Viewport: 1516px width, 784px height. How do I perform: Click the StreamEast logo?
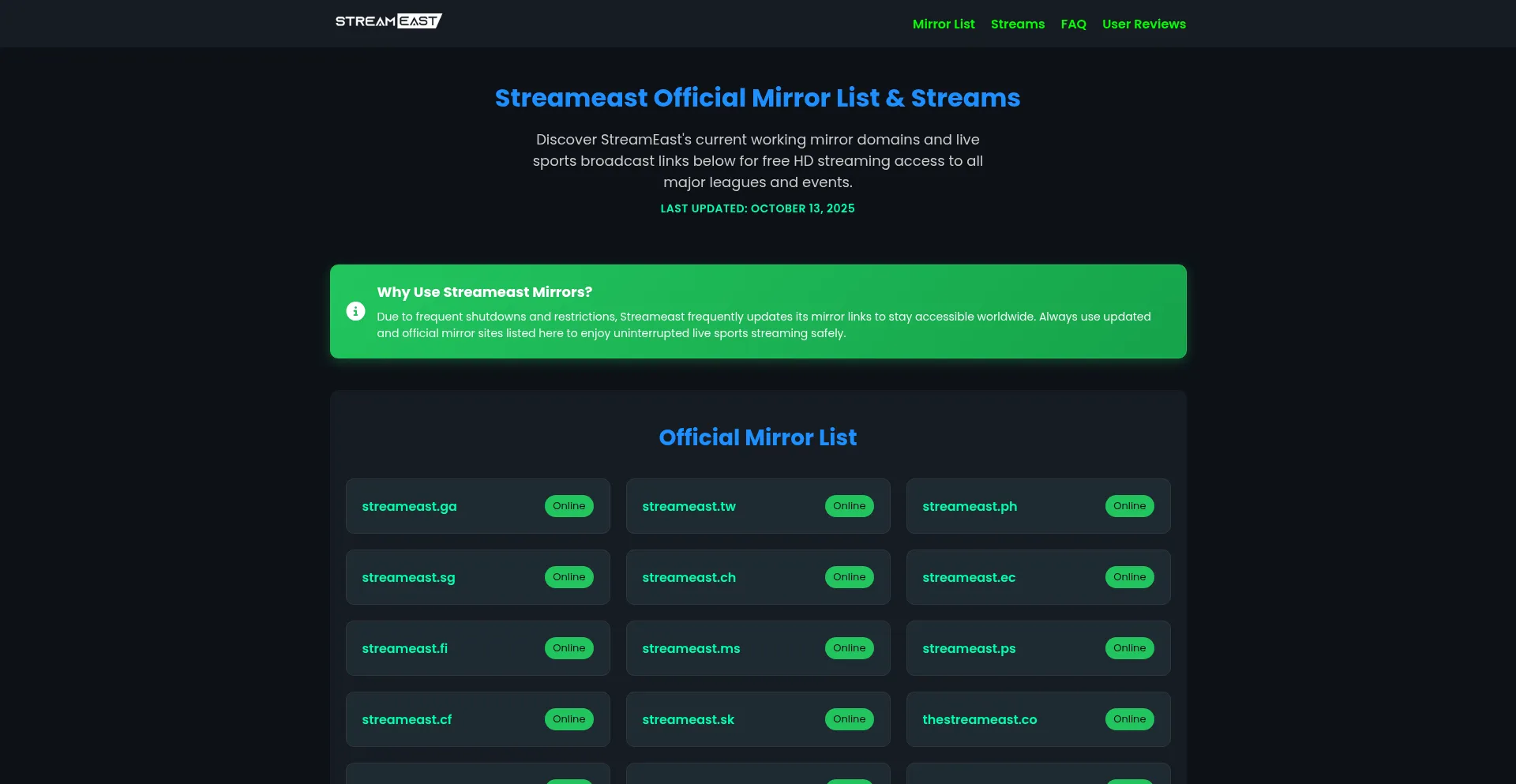[388, 21]
